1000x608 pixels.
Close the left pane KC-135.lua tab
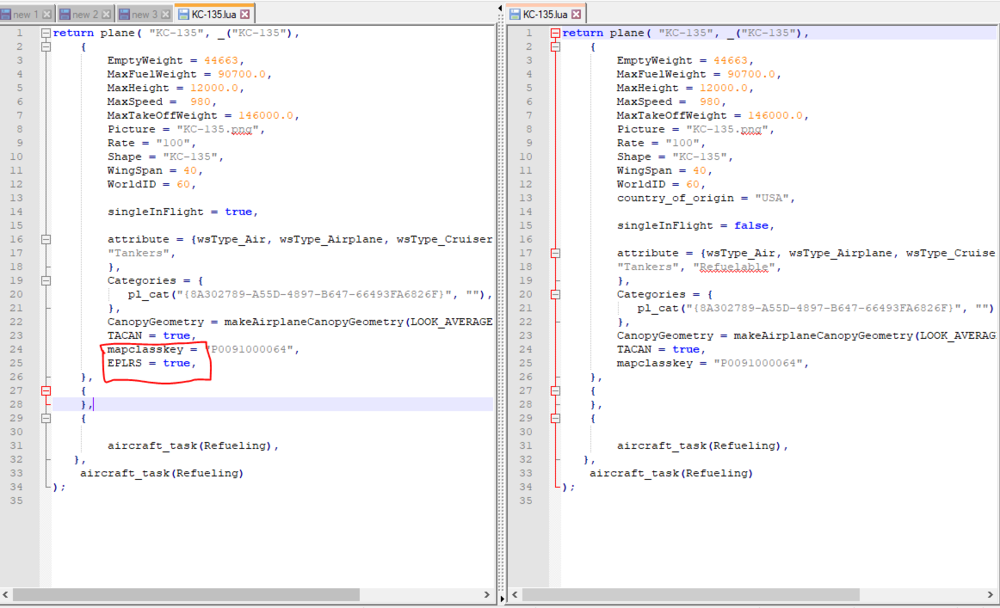click(245, 14)
